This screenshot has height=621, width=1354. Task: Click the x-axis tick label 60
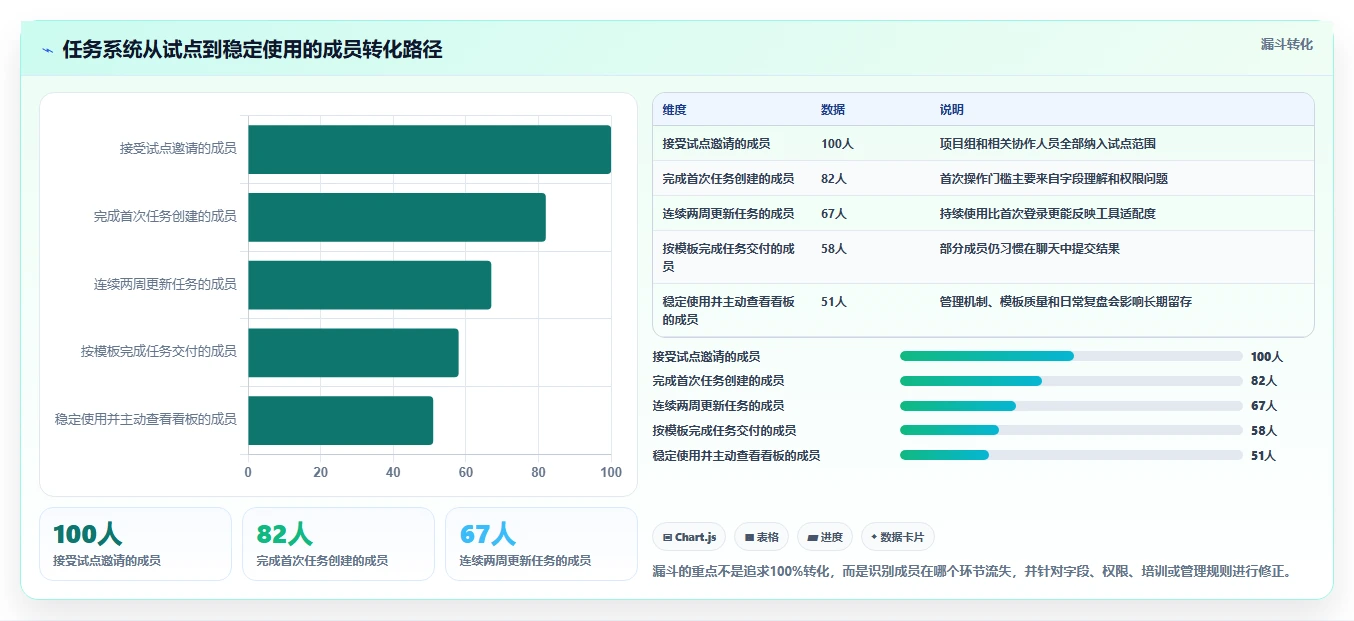[465, 472]
